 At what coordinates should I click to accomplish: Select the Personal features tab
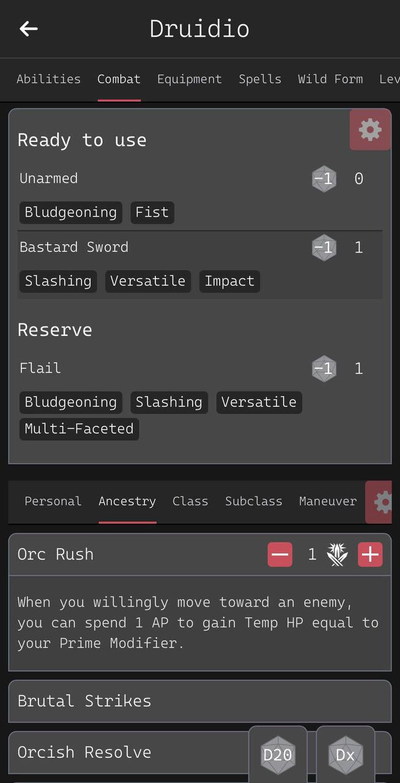point(53,501)
